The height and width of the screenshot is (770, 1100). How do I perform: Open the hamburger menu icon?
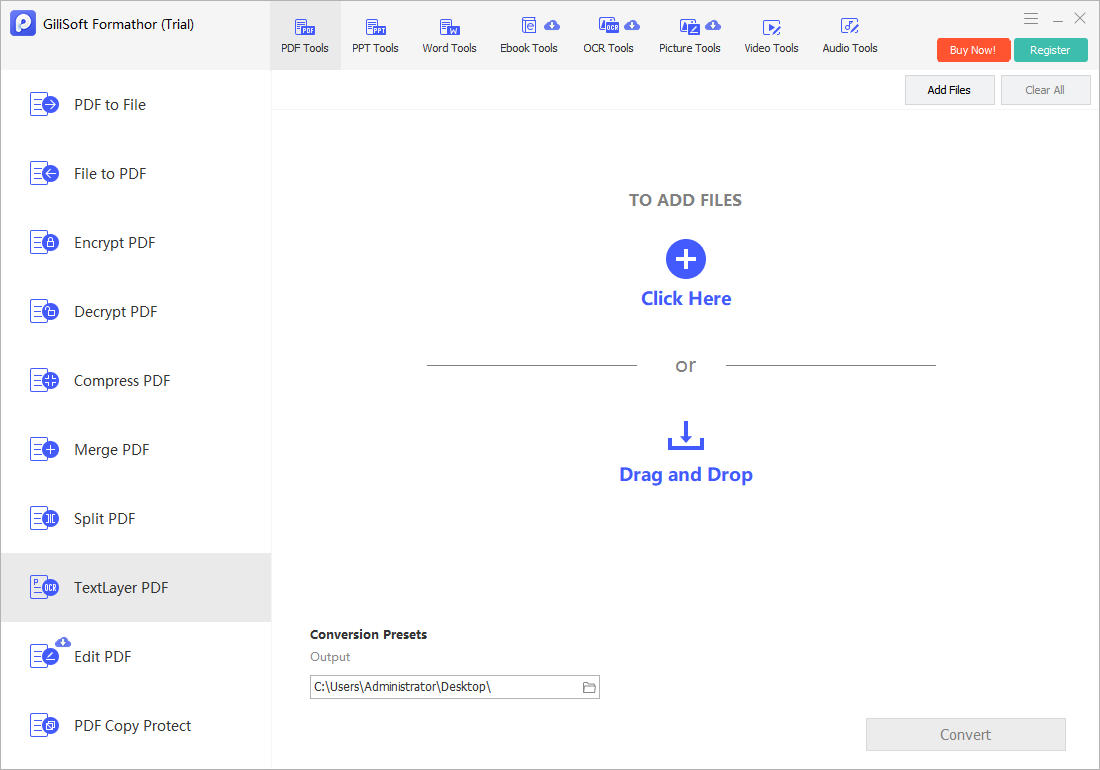coord(1031,19)
